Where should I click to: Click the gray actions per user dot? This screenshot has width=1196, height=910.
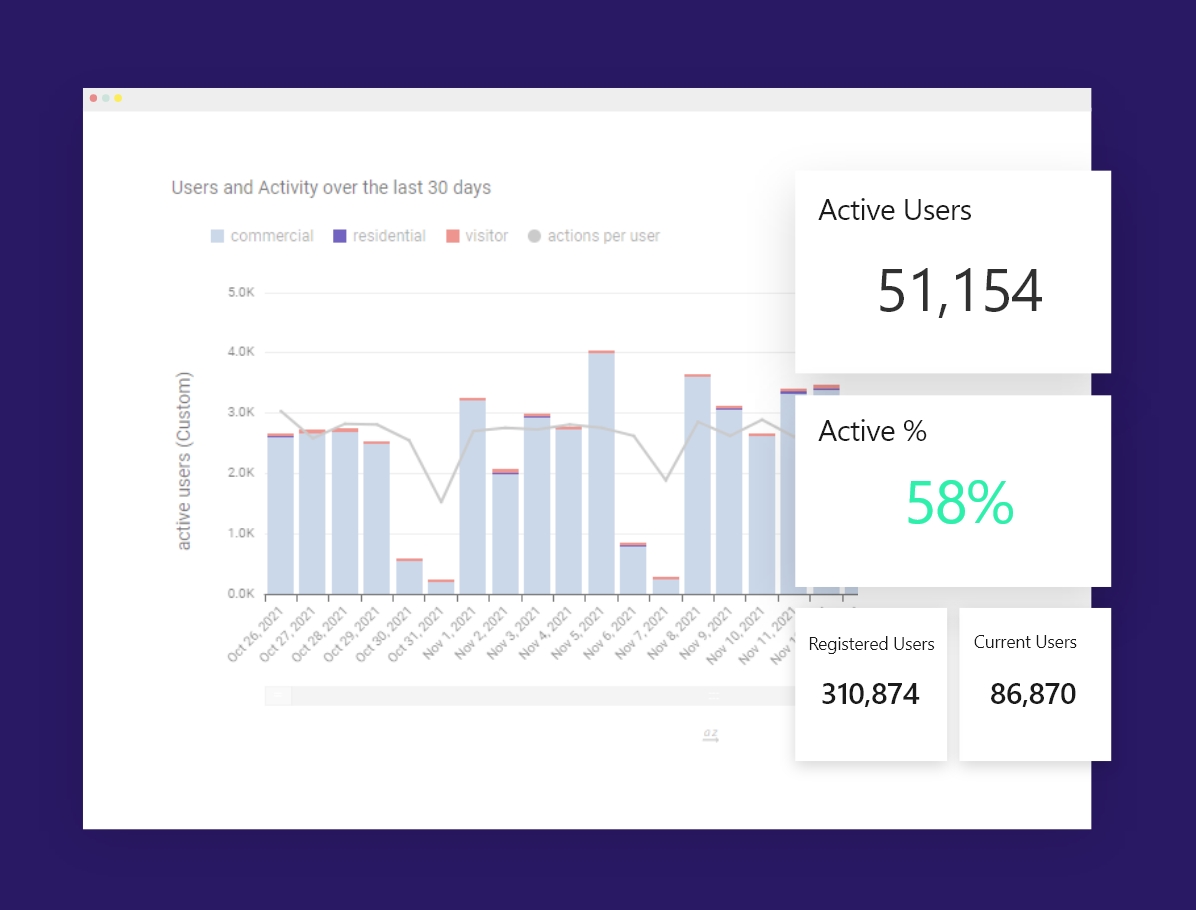click(x=537, y=235)
